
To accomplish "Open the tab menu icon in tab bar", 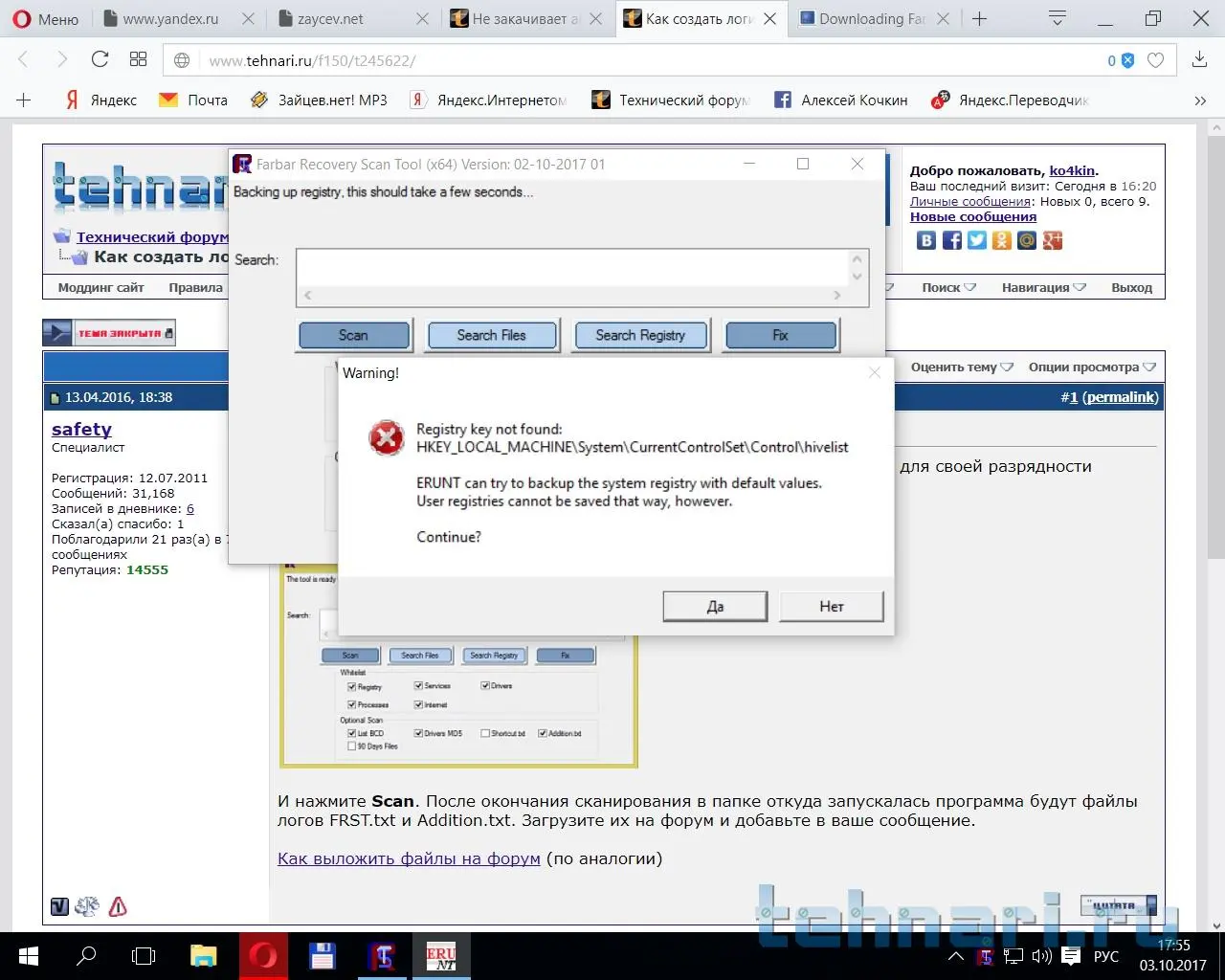I will click(1058, 18).
